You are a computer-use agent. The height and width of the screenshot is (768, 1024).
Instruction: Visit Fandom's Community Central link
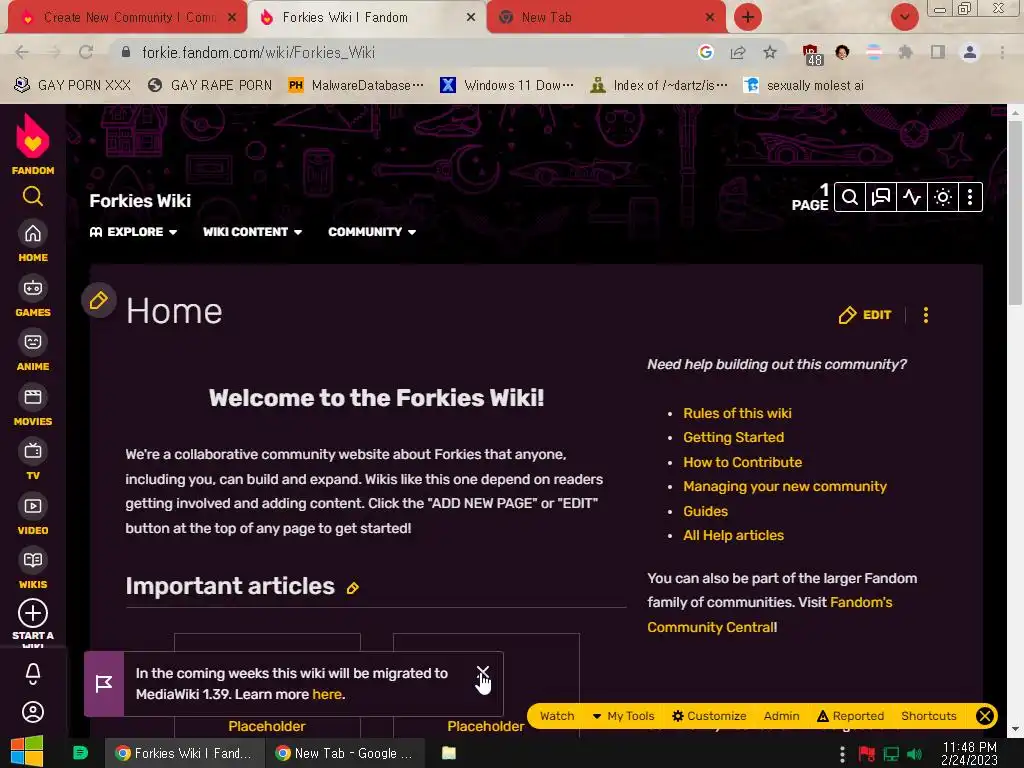pos(769,615)
